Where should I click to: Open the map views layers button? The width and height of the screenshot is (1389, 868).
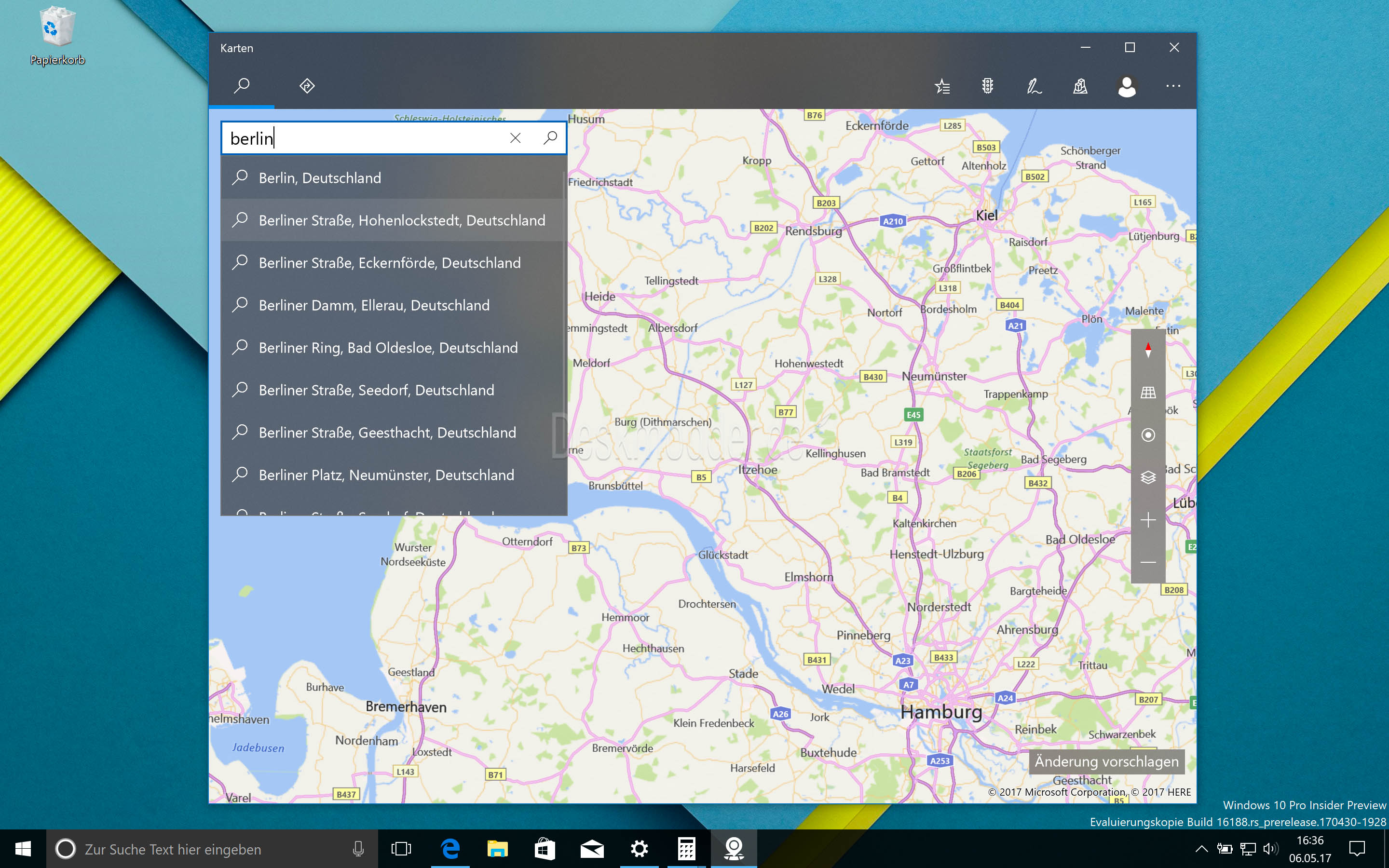coord(1148,477)
